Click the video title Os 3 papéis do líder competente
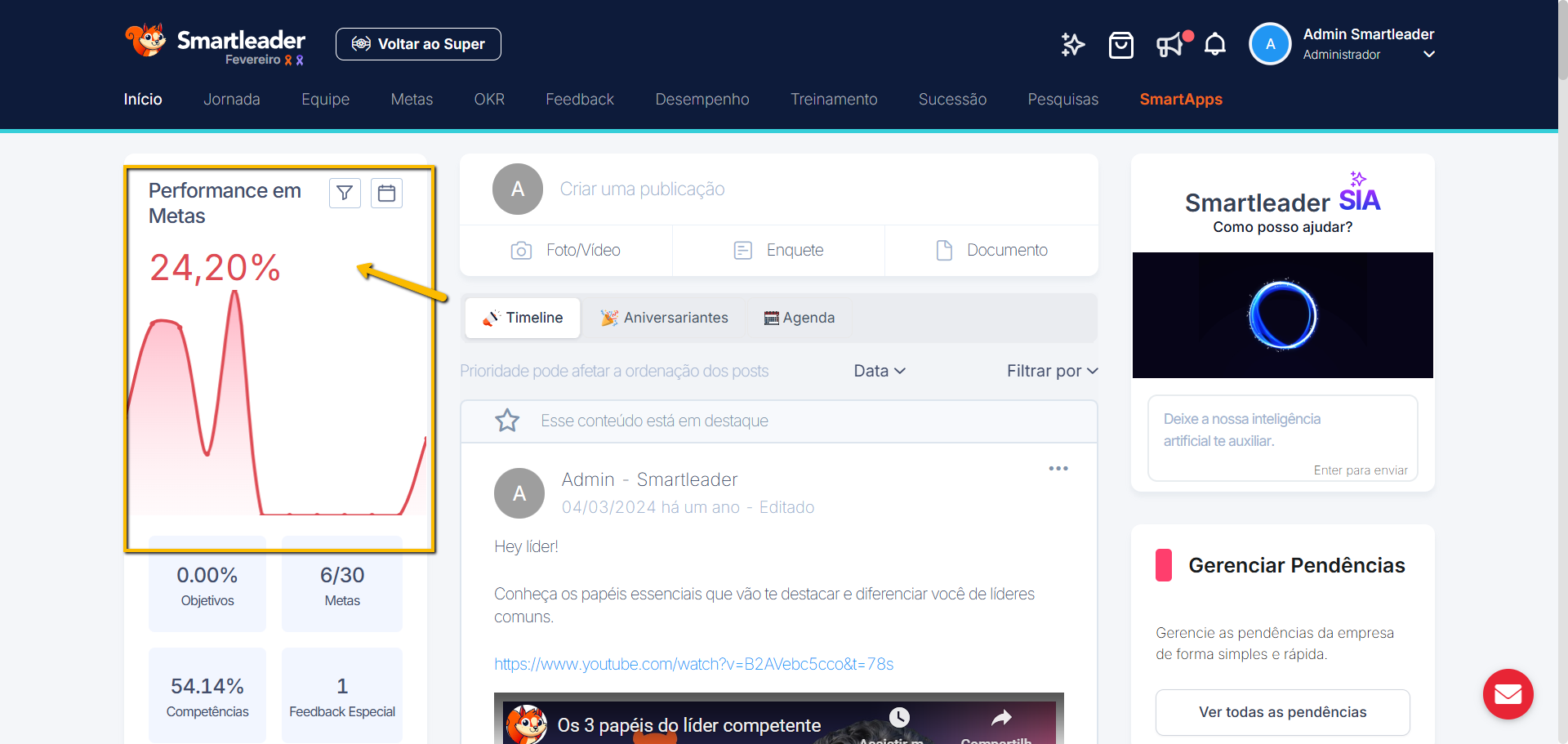Screen dimensions: 1568x744 tap(688, 725)
